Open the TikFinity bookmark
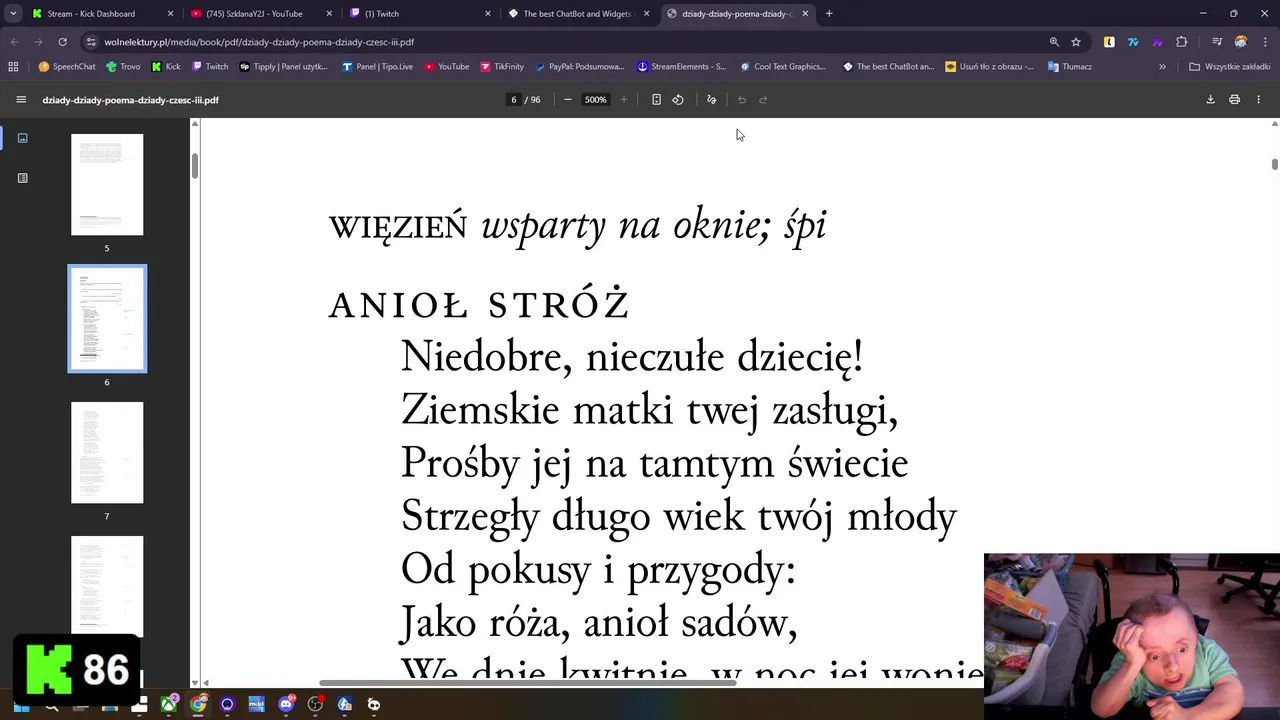 [x=502, y=67]
